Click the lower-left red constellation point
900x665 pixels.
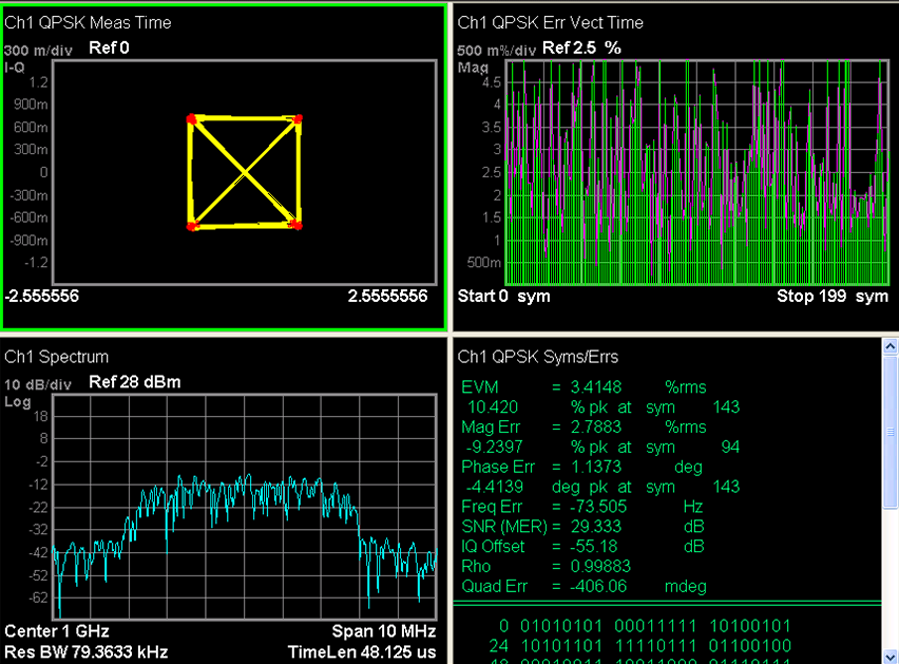click(192, 226)
